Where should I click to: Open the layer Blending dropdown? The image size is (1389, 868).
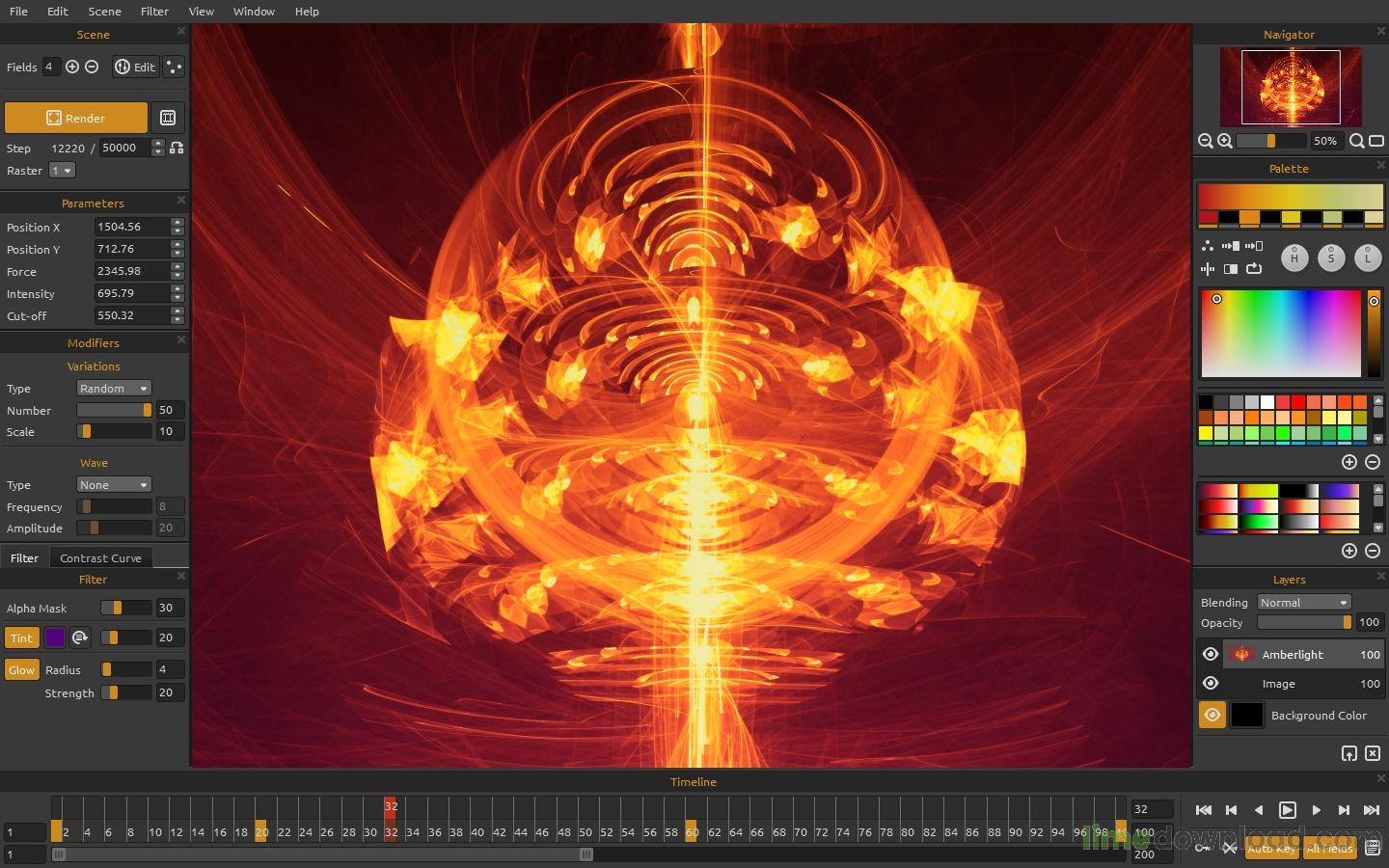pyautogui.click(x=1303, y=602)
